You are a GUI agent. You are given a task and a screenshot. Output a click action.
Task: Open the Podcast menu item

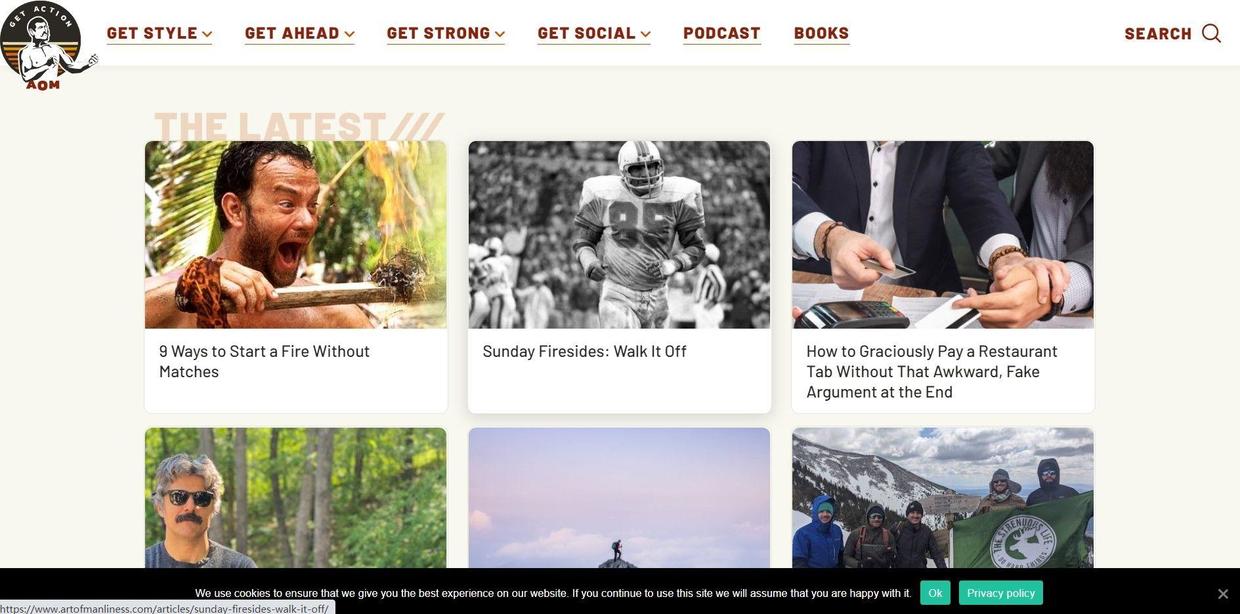(x=722, y=33)
